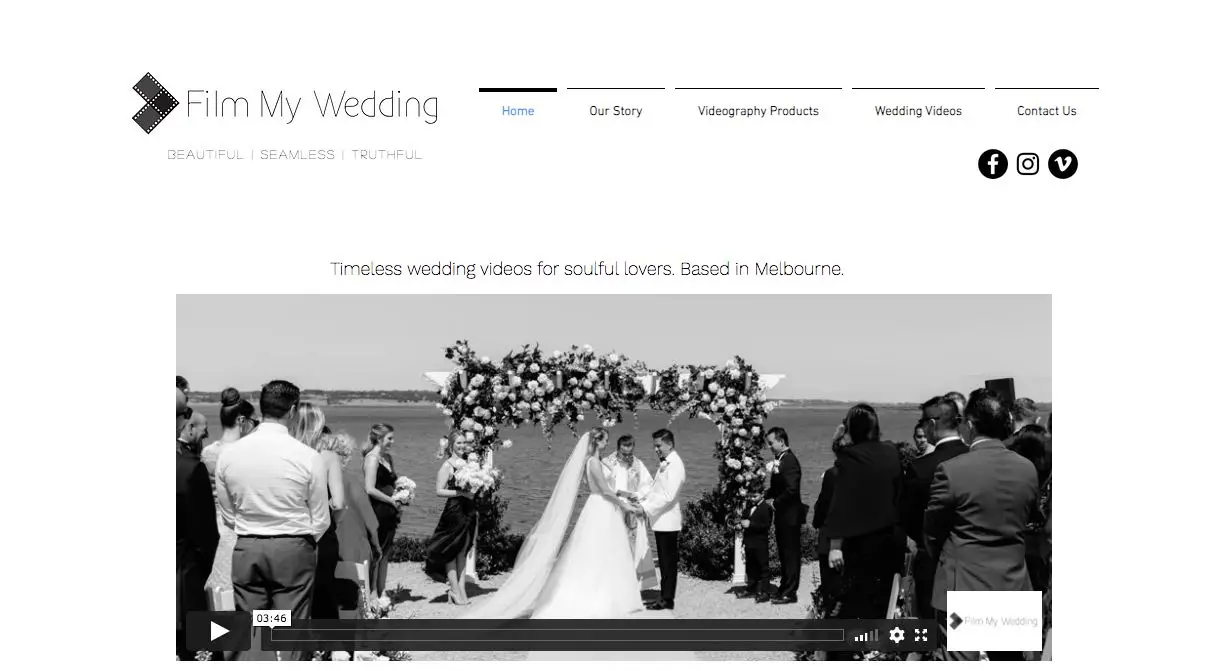This screenshot has width=1229, height=671.
Task: Open the Contact Us page
Action: click(x=1047, y=111)
